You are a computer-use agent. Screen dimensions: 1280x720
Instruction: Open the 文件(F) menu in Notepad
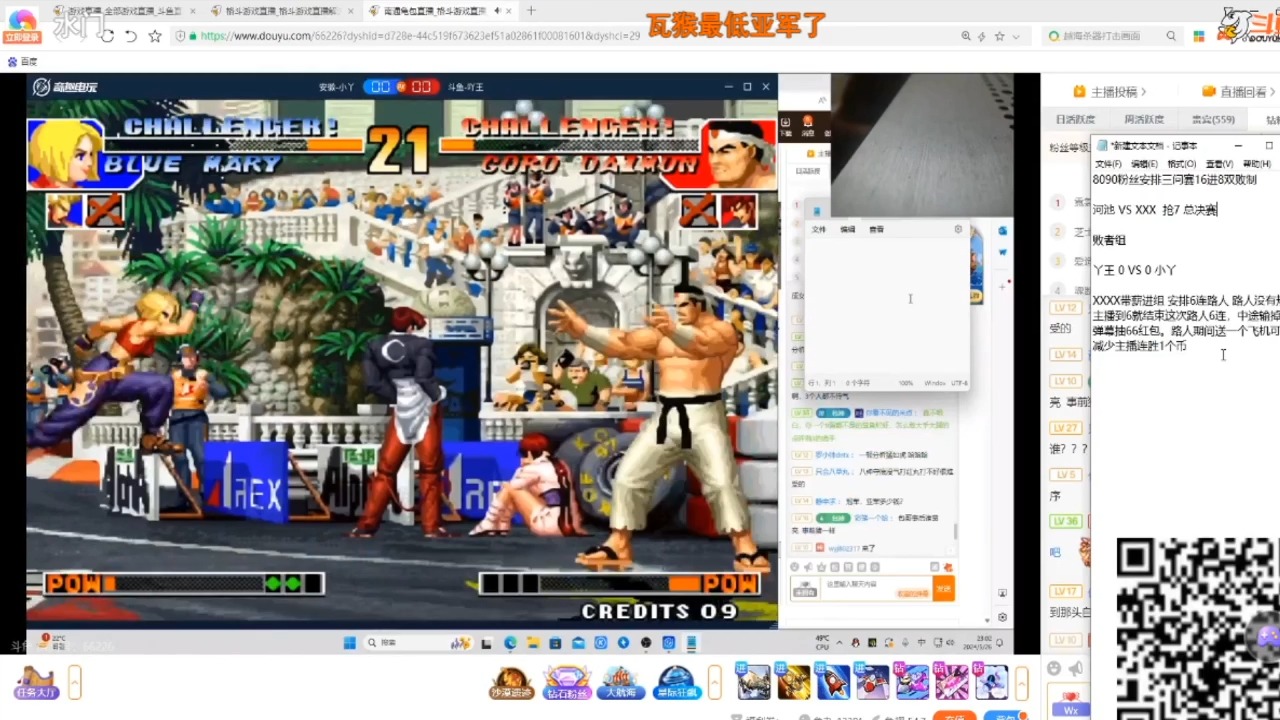point(1108,164)
